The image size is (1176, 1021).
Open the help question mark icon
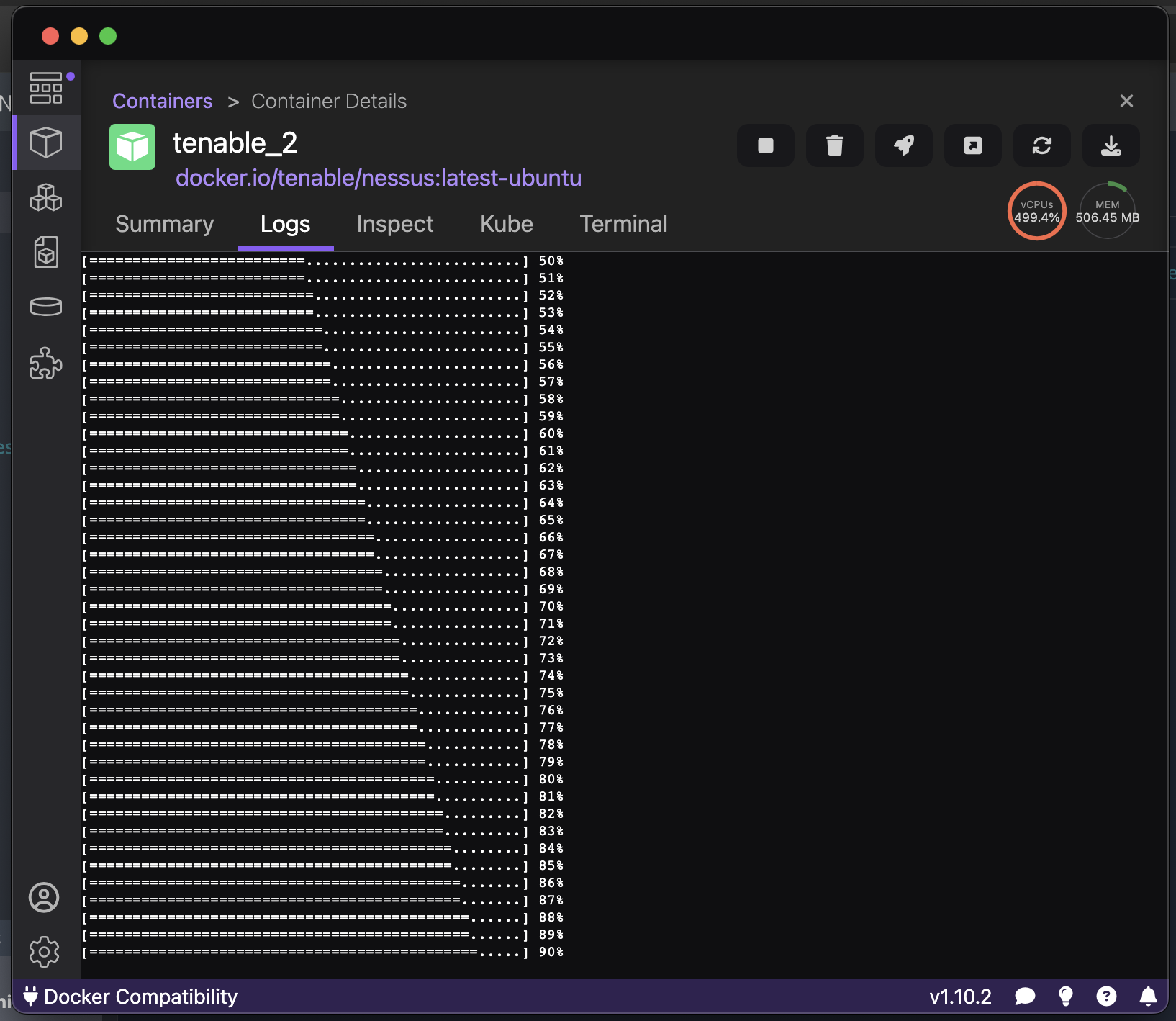pyautogui.click(x=1106, y=997)
